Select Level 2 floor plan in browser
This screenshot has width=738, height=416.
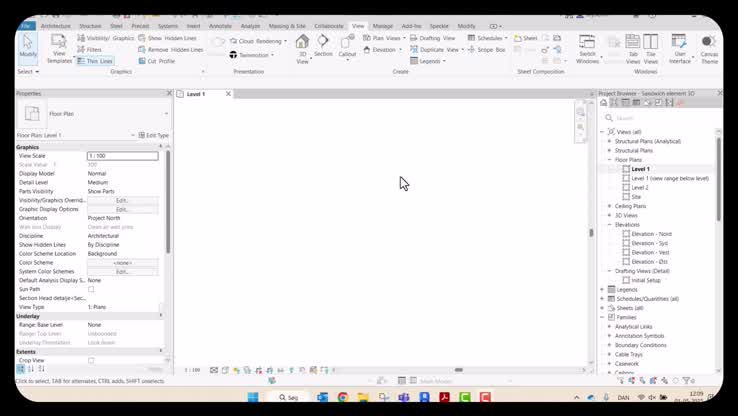click(640, 187)
